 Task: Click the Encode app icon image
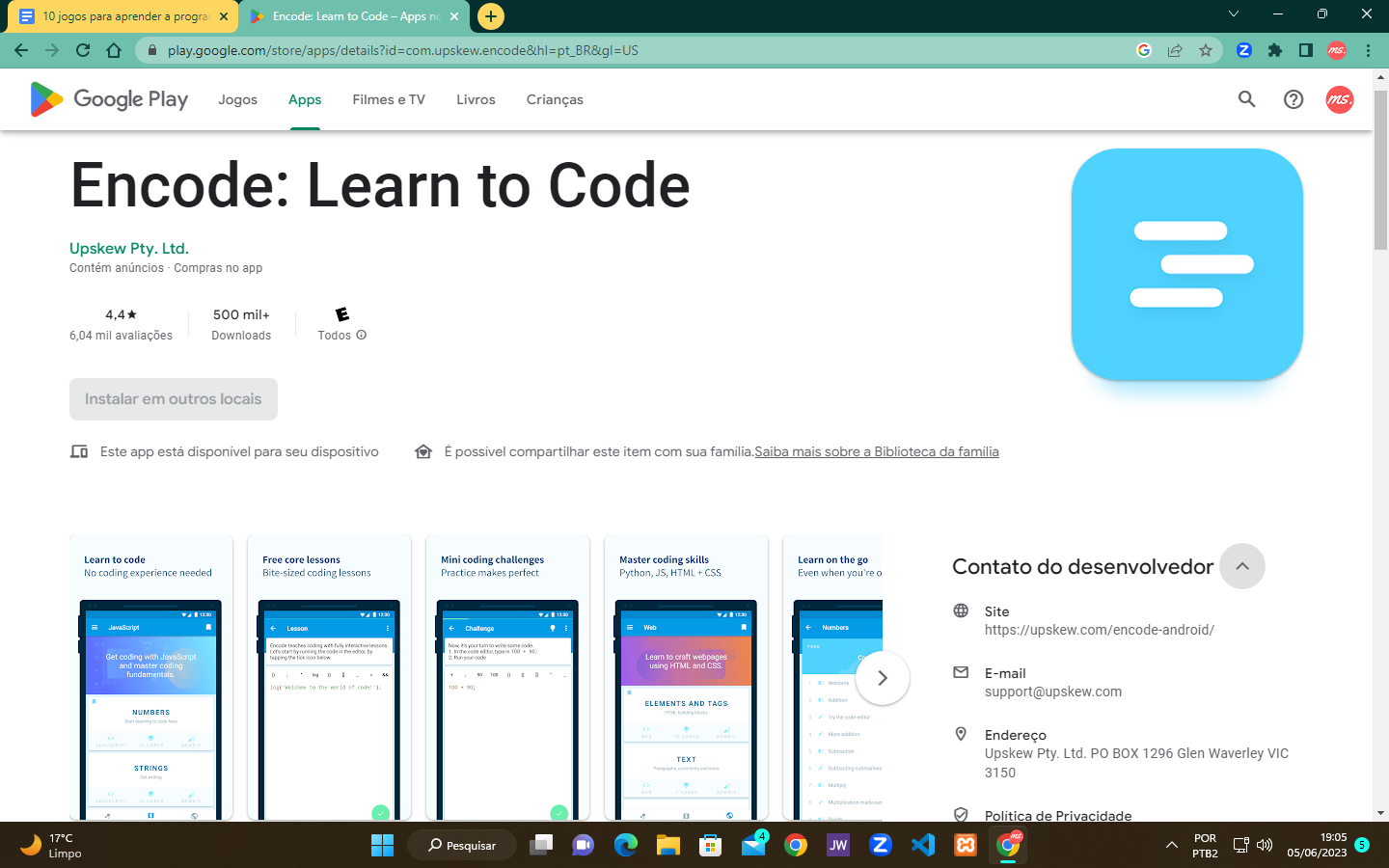tap(1187, 264)
